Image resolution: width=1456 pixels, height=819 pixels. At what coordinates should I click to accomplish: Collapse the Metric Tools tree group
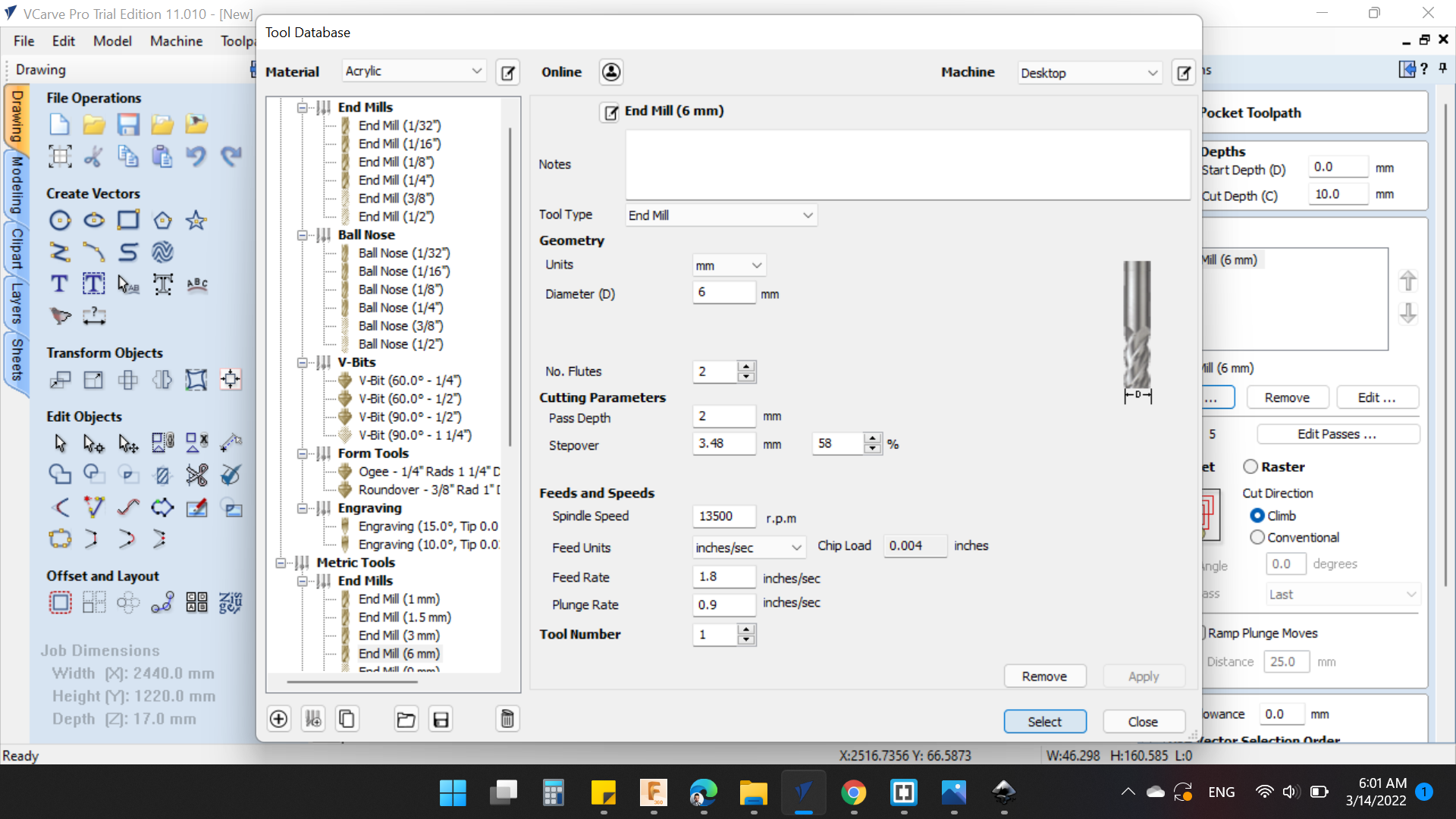pyautogui.click(x=281, y=563)
